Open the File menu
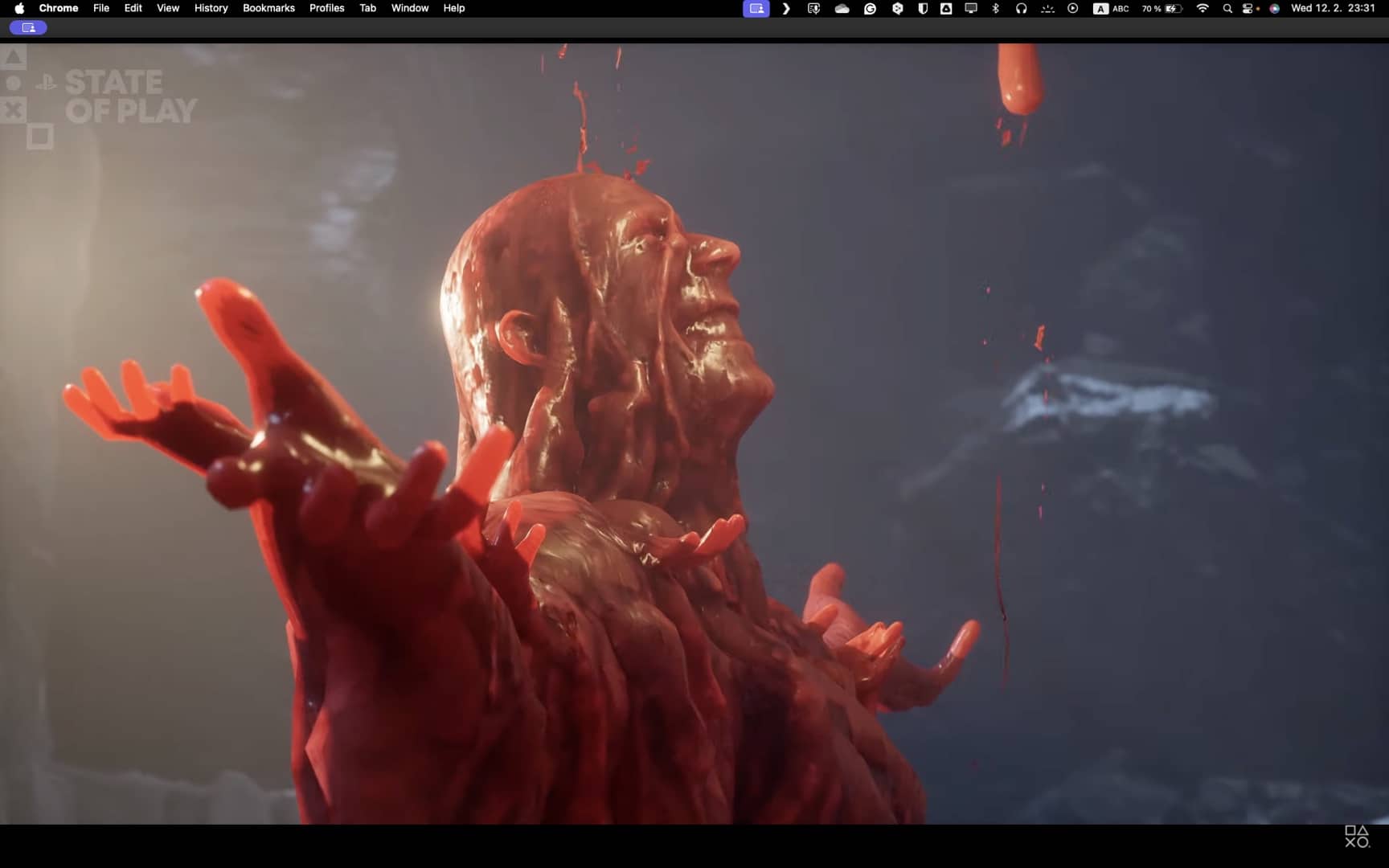 point(101,8)
